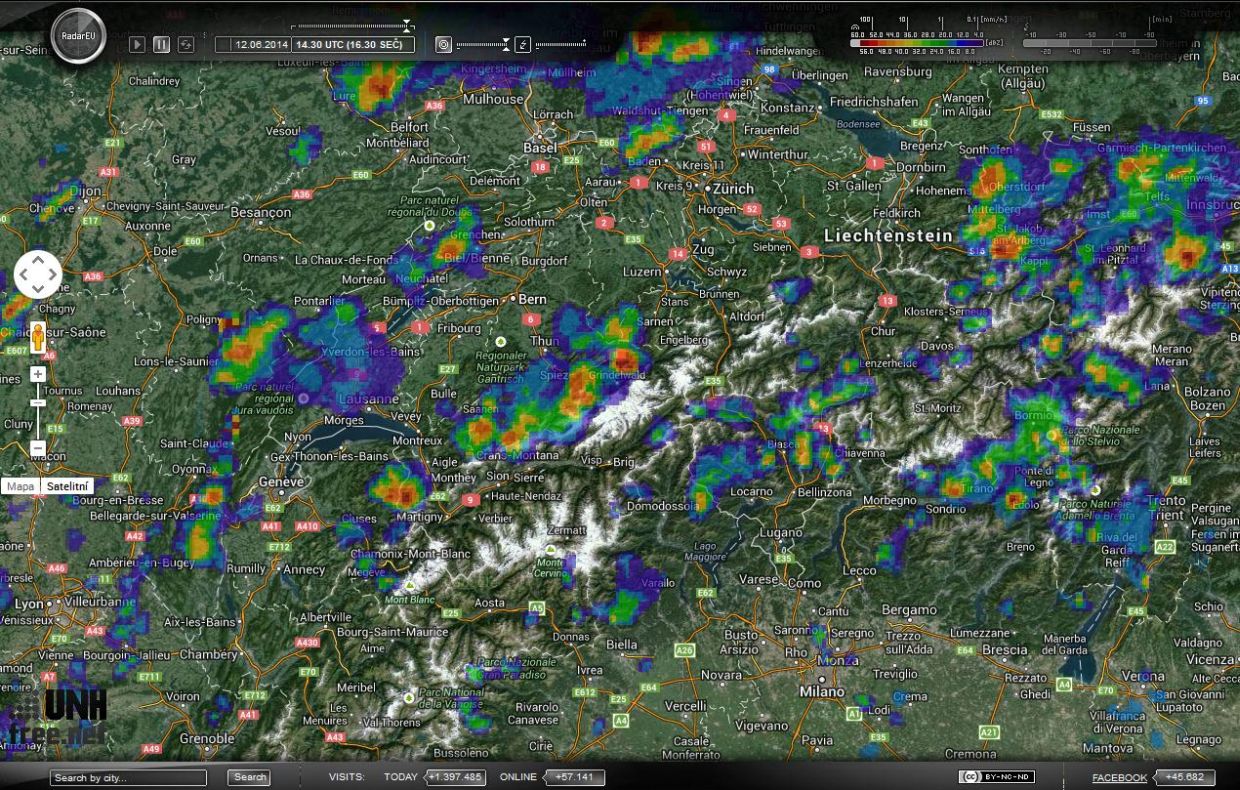Click the Bern city label

(x=532, y=299)
